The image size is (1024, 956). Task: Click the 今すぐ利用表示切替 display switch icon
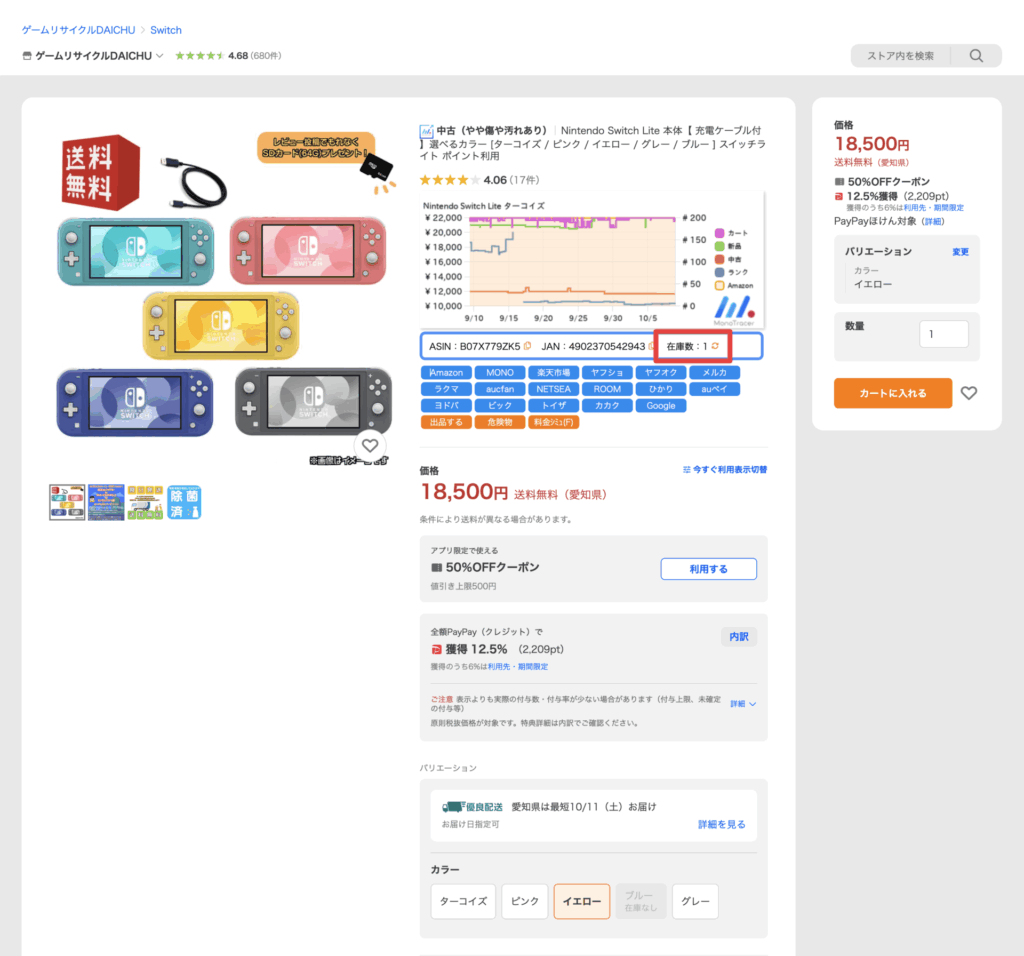tap(686, 469)
